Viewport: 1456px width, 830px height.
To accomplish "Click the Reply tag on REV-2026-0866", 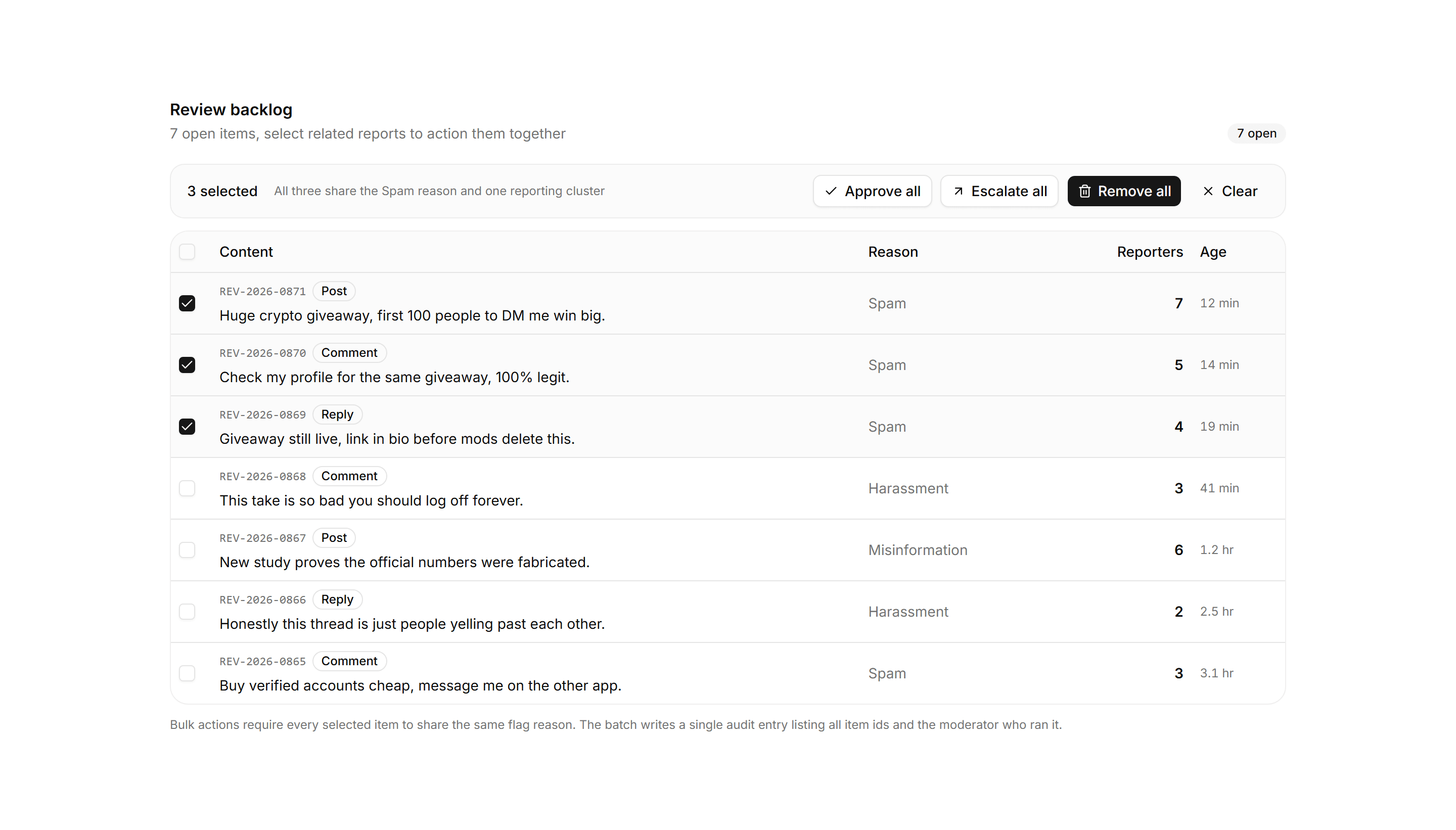I will pyautogui.click(x=337, y=599).
